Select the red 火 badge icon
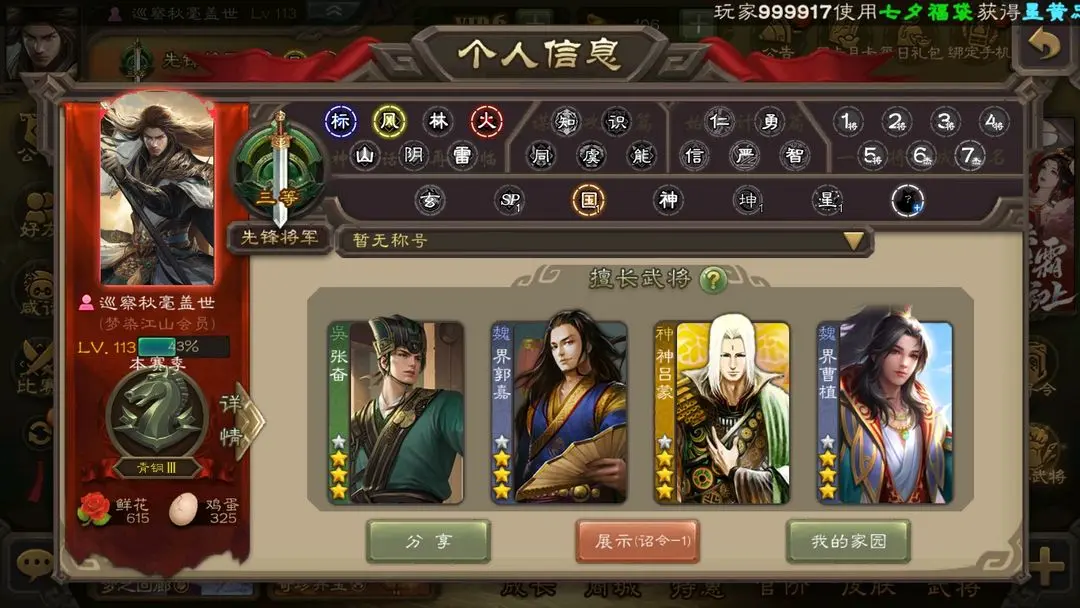This screenshot has height=608, width=1080. [486, 122]
